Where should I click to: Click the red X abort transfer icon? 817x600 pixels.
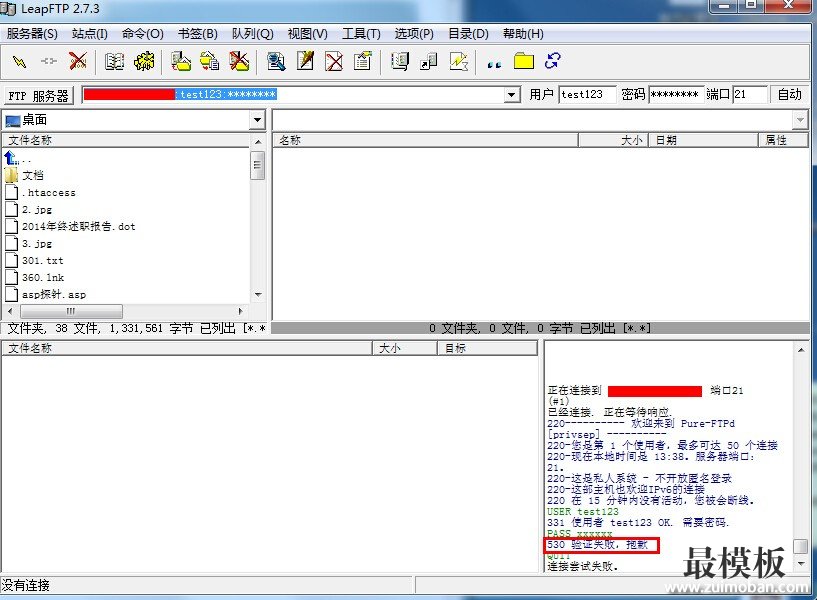(78, 61)
